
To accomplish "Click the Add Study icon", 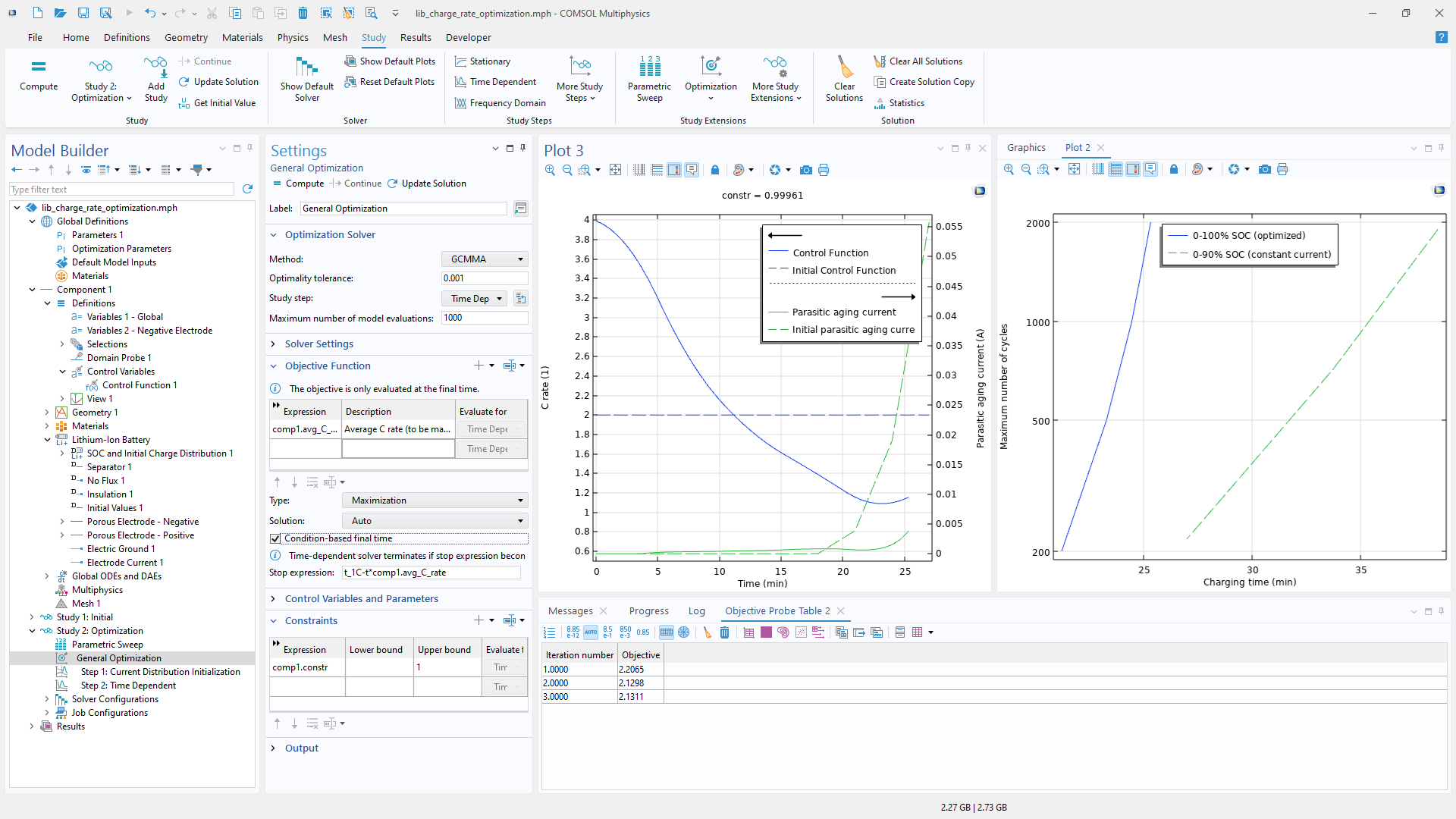I will 155,67.
